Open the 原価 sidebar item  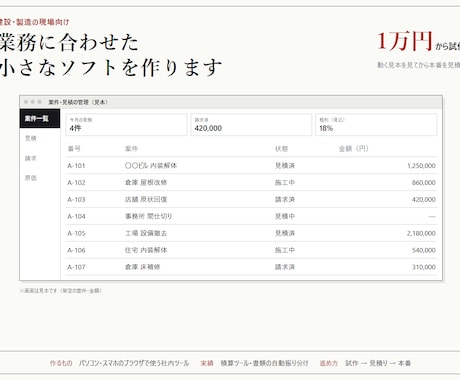pos(31,178)
